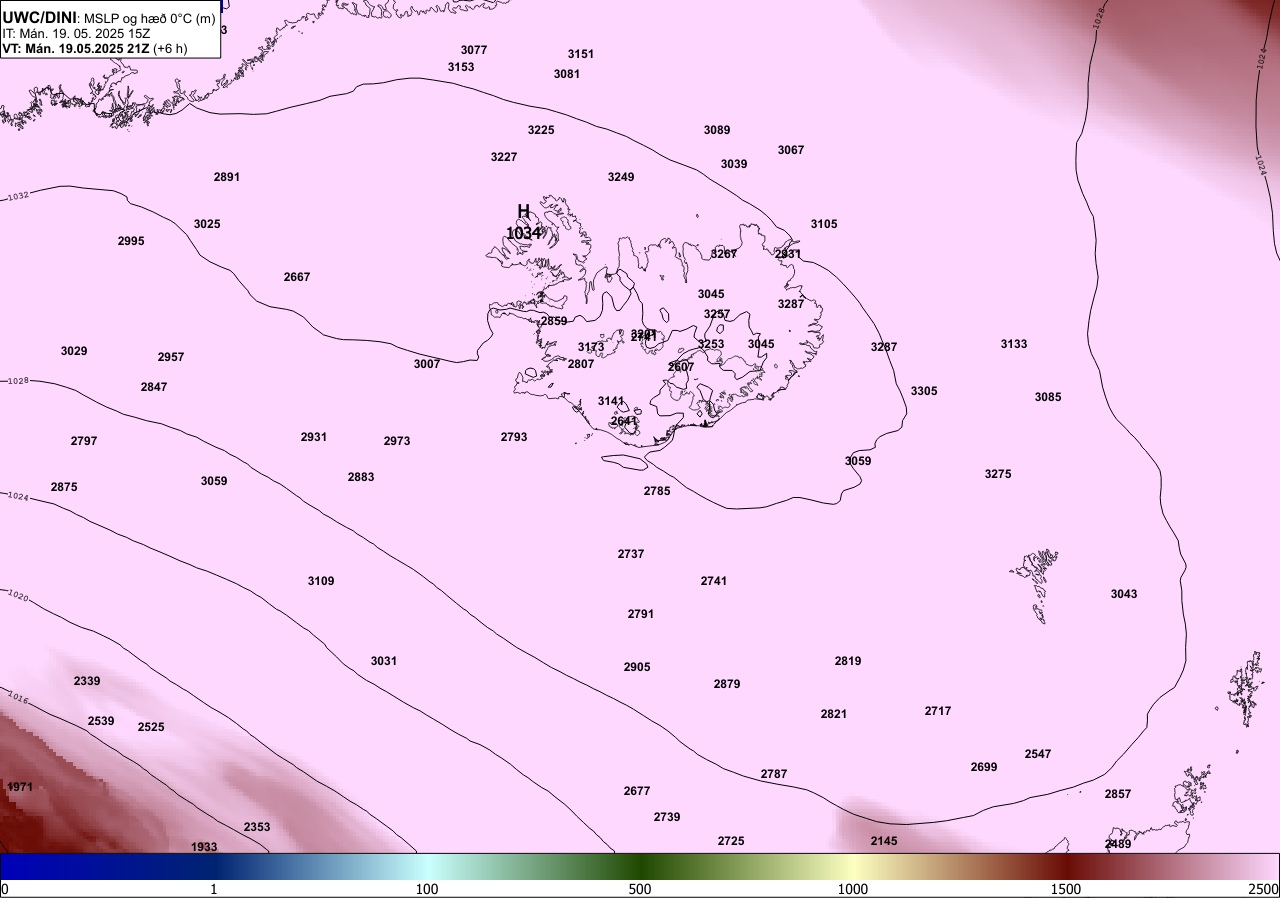This screenshot has width=1280, height=898.
Task: Click the height value 2791
Action: (x=641, y=614)
